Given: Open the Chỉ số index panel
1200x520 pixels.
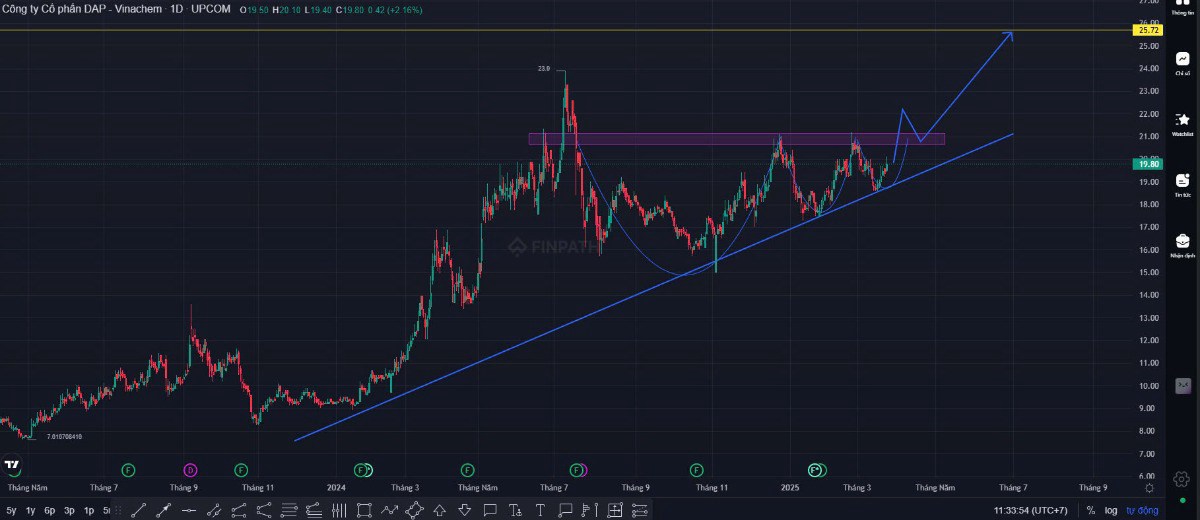Looking at the screenshot, I should 1183,64.
